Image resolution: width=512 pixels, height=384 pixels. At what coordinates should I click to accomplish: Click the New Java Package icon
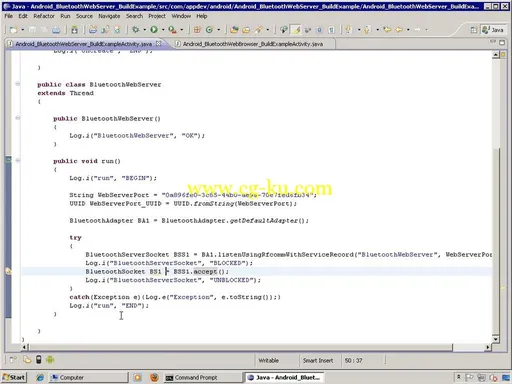[197, 30]
